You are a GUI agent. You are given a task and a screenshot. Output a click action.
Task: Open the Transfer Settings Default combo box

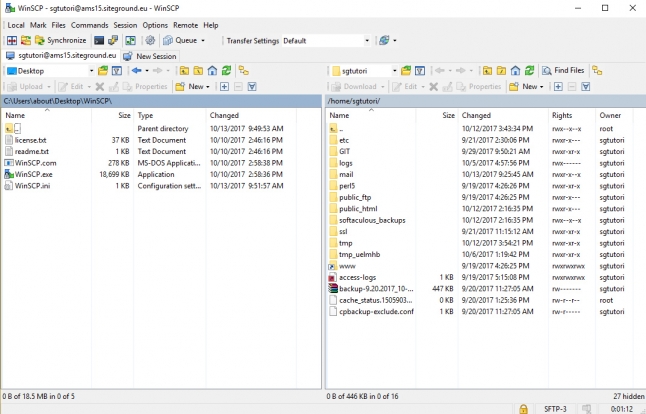click(x=326, y=40)
